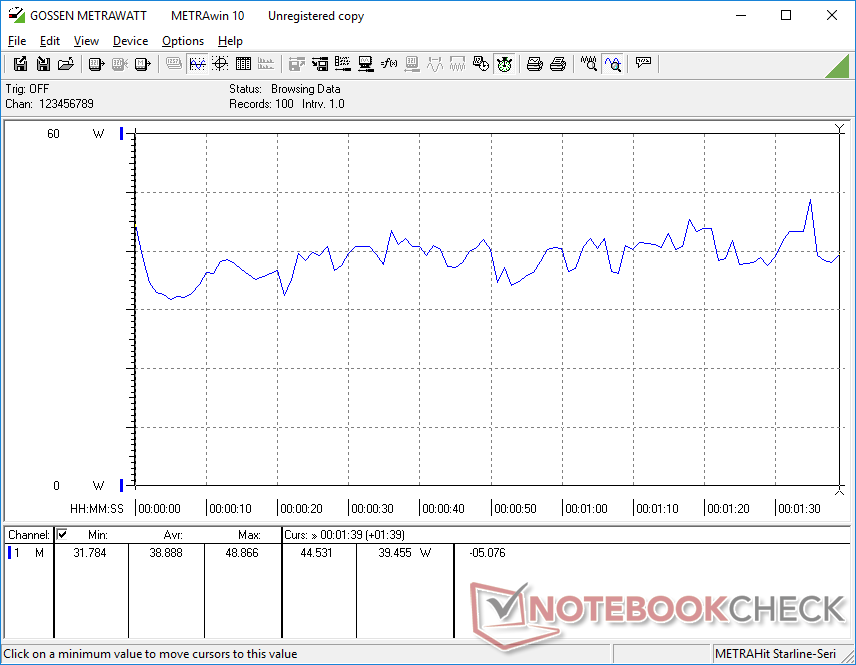This screenshot has height=665, width=856.
Task: Click the greyed-out bar chart icon
Action: (266, 64)
